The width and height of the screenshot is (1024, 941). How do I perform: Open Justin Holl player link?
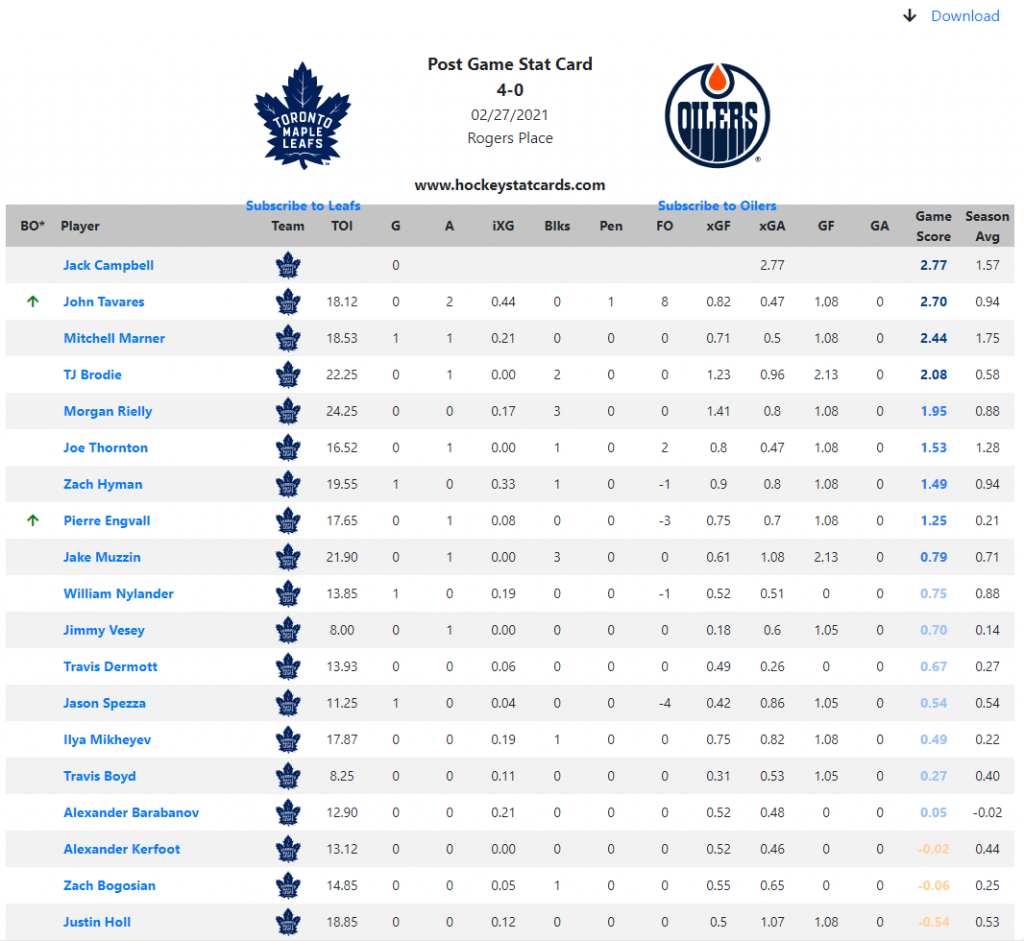click(x=97, y=922)
